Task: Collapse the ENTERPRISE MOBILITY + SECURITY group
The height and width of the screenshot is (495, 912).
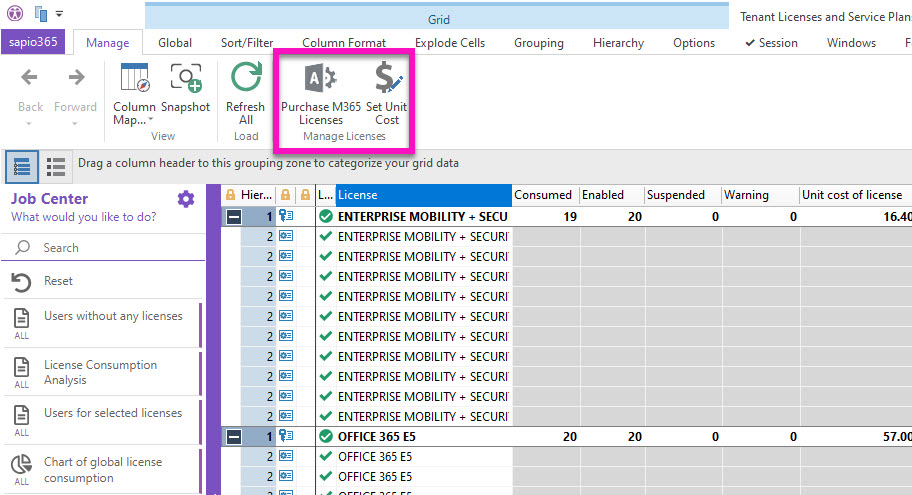Action: click(x=234, y=217)
